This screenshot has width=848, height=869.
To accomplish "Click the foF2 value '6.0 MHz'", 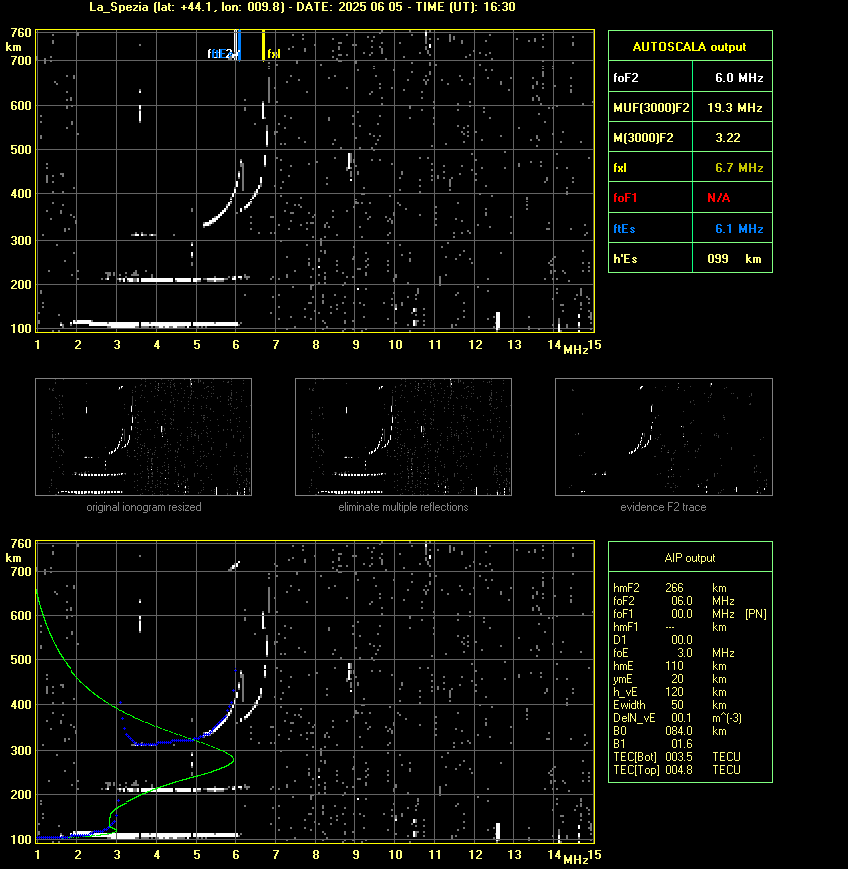I will tap(739, 78).
